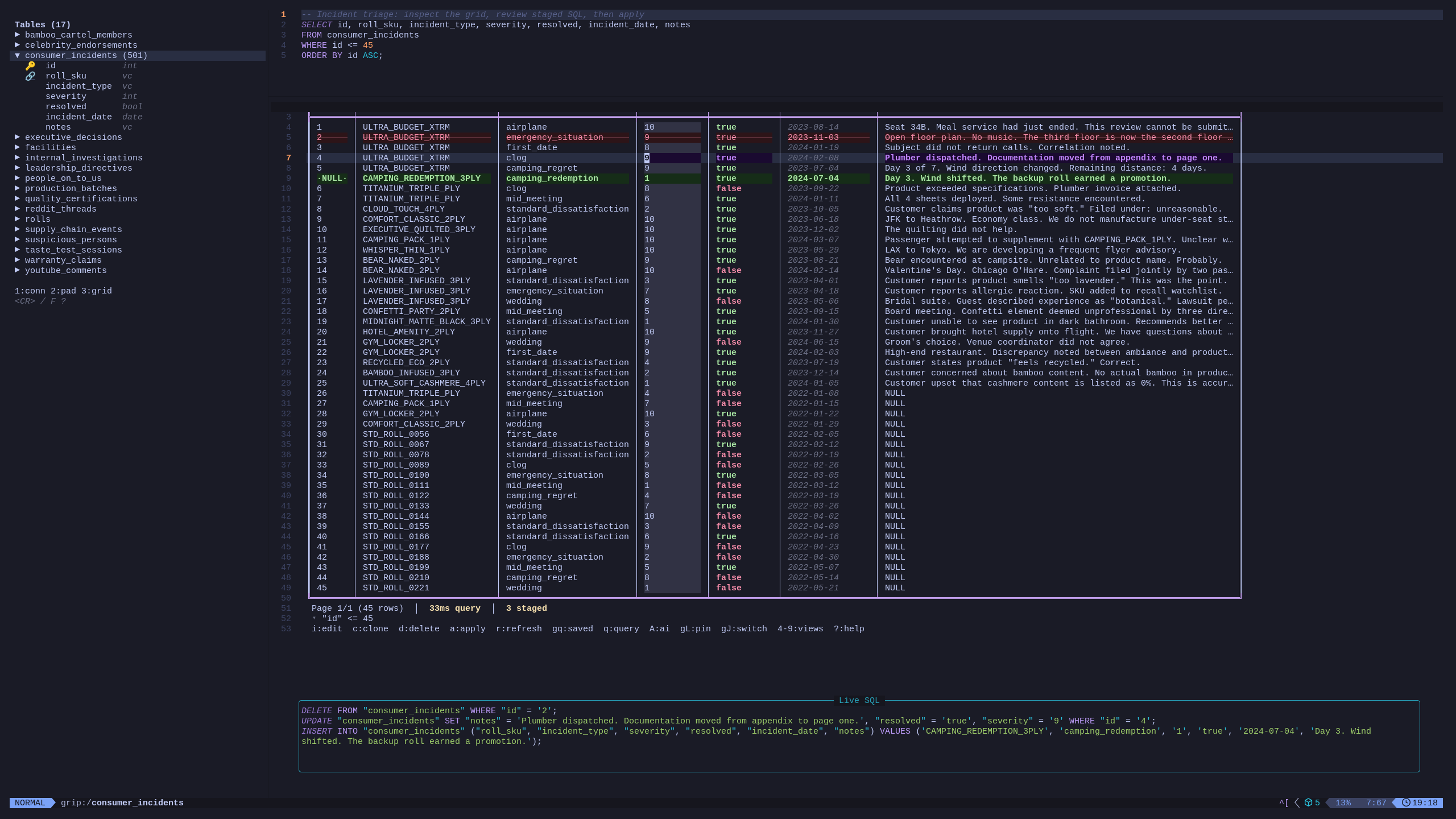Click the 33ms query timing
Image resolution: width=1456 pixels, height=819 pixels.
click(x=455, y=609)
